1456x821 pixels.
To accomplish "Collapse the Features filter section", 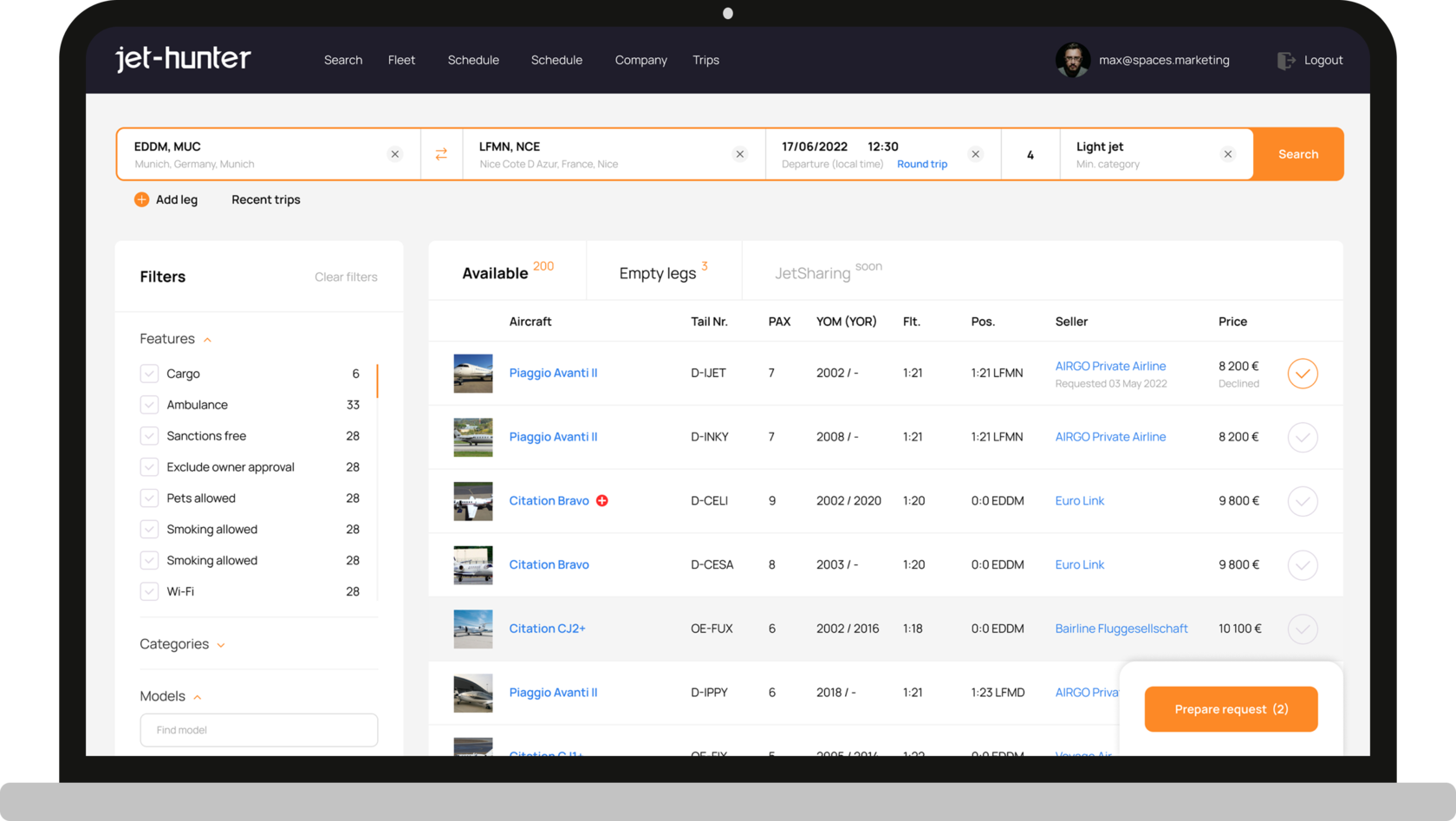I will [x=207, y=340].
